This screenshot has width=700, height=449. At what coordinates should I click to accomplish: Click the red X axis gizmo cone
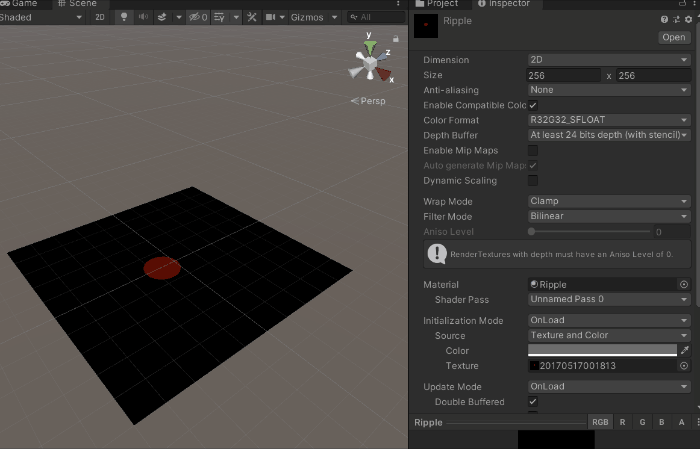pyautogui.click(x=383, y=73)
